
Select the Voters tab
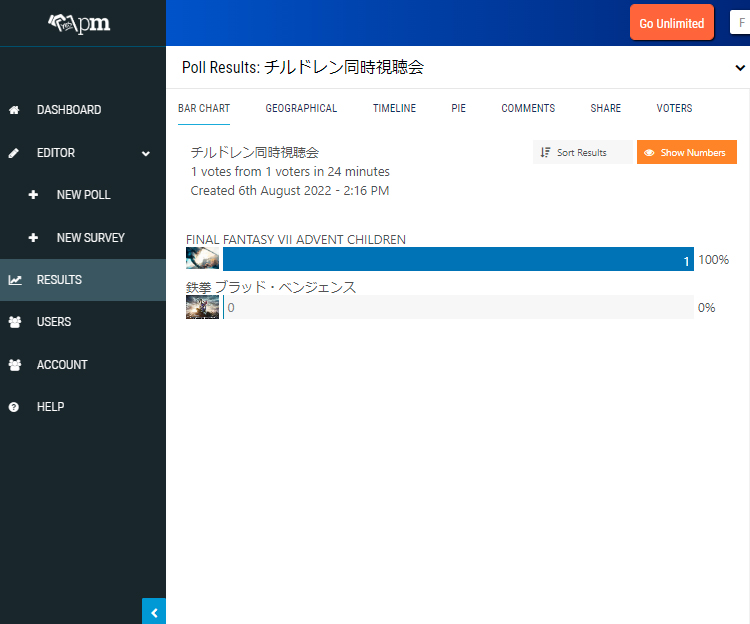click(674, 108)
